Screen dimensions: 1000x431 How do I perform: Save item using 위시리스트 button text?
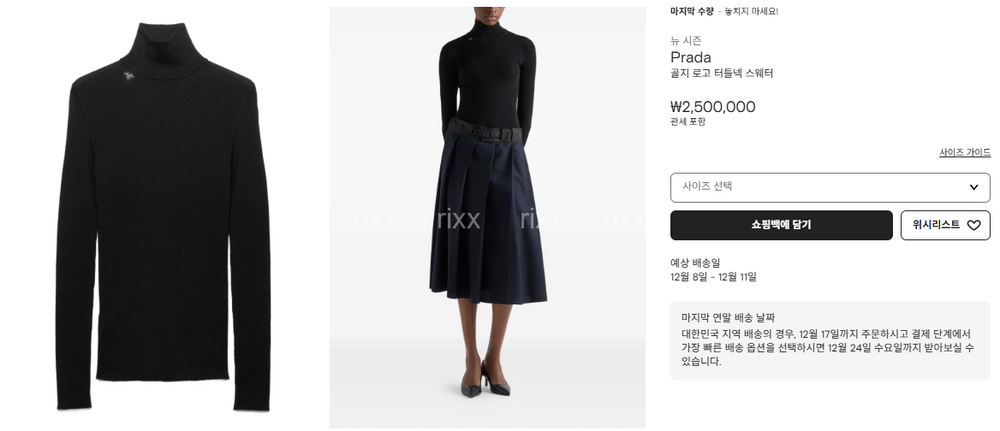point(936,225)
